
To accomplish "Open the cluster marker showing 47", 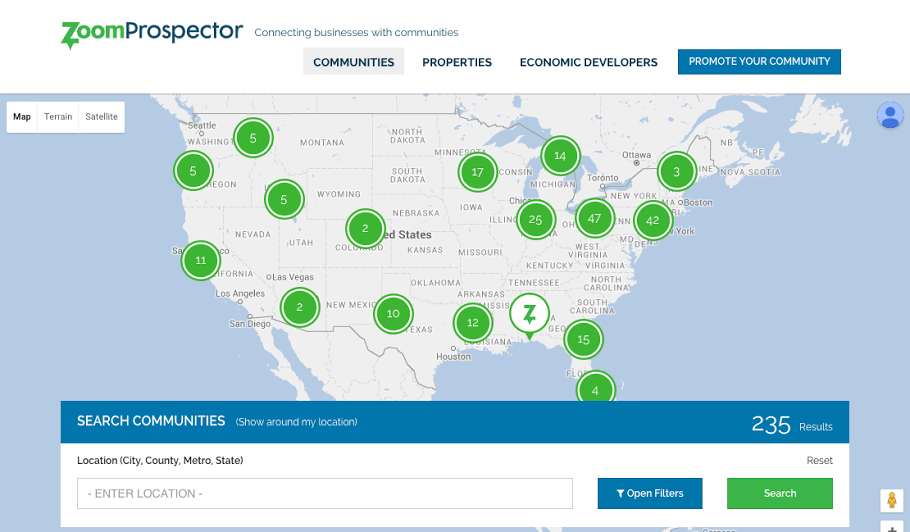I will click(x=594, y=218).
